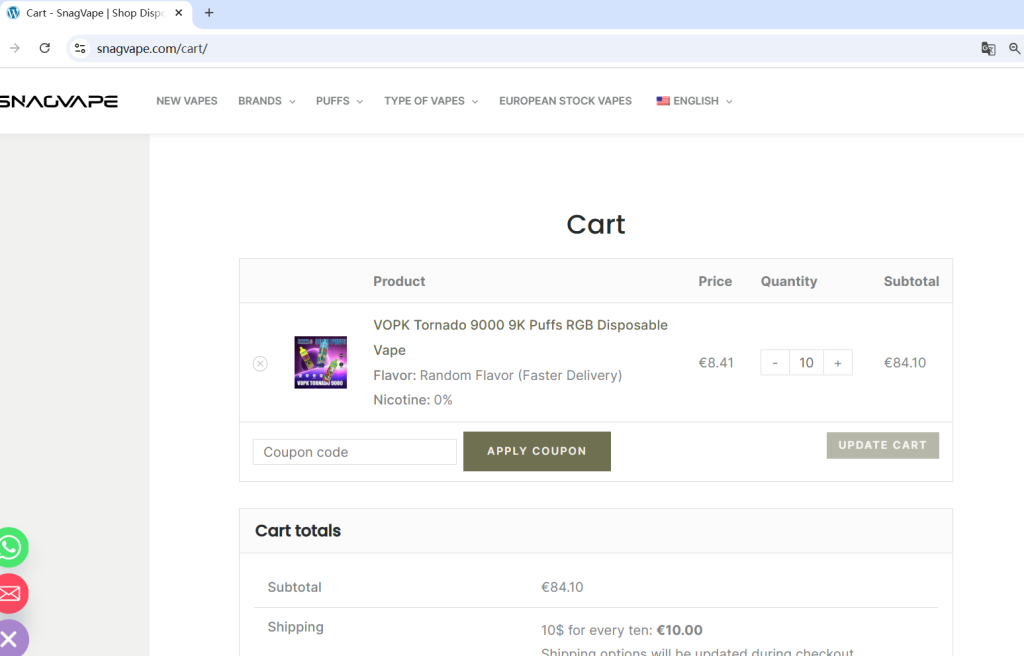The image size is (1024, 656).
Task: Click the browser forward arrow
Action: [14, 48]
